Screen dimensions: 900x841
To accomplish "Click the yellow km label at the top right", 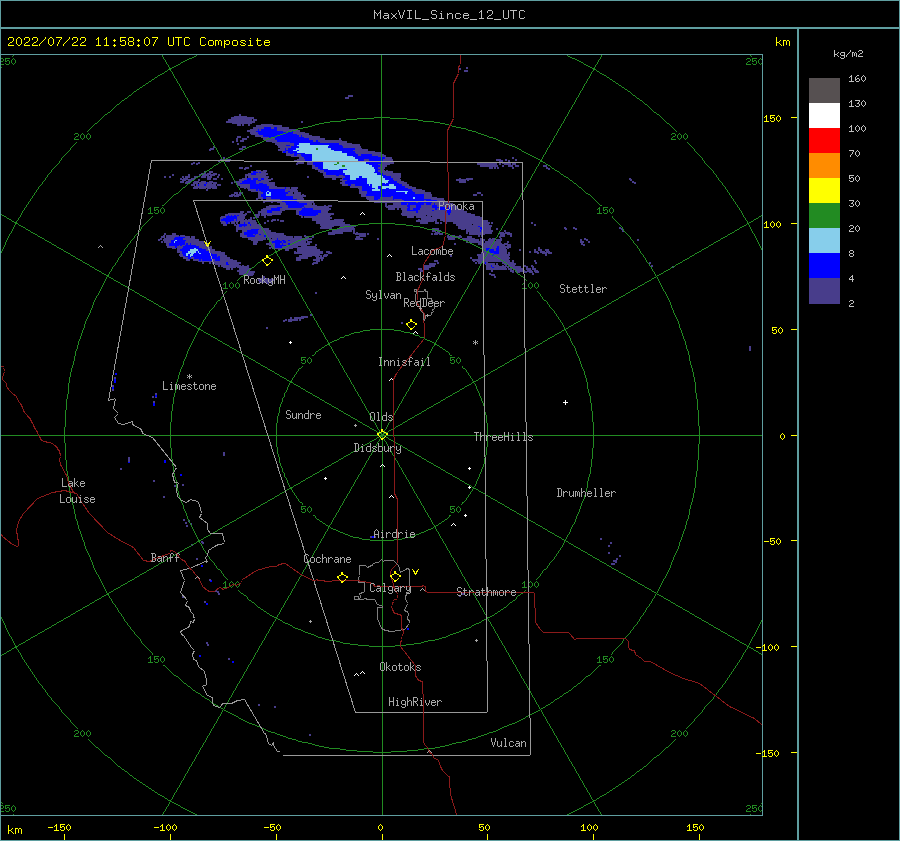I will pyautogui.click(x=782, y=42).
